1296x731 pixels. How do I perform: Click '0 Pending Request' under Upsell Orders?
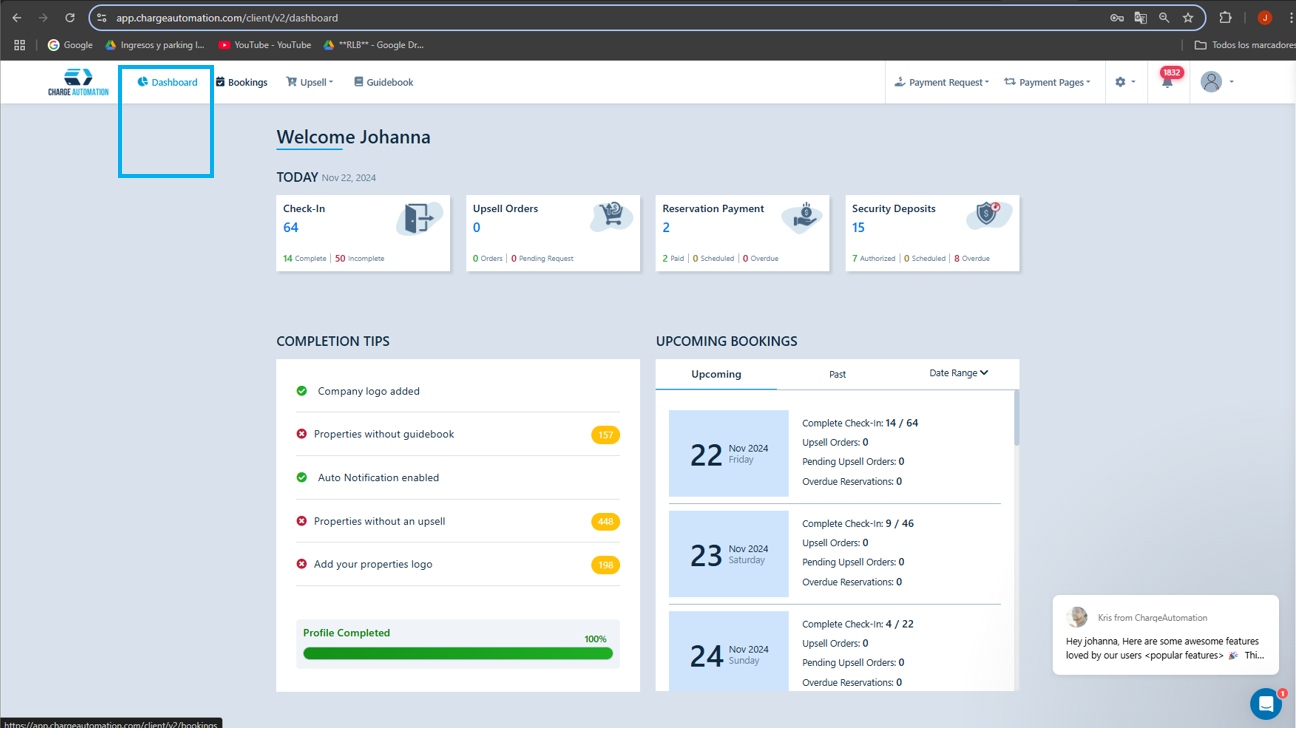[542, 258]
